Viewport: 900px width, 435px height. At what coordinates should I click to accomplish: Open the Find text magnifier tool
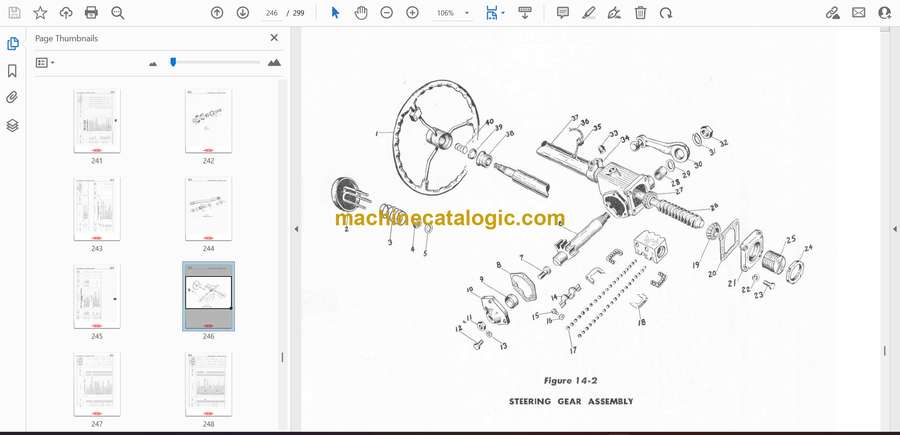click(118, 13)
